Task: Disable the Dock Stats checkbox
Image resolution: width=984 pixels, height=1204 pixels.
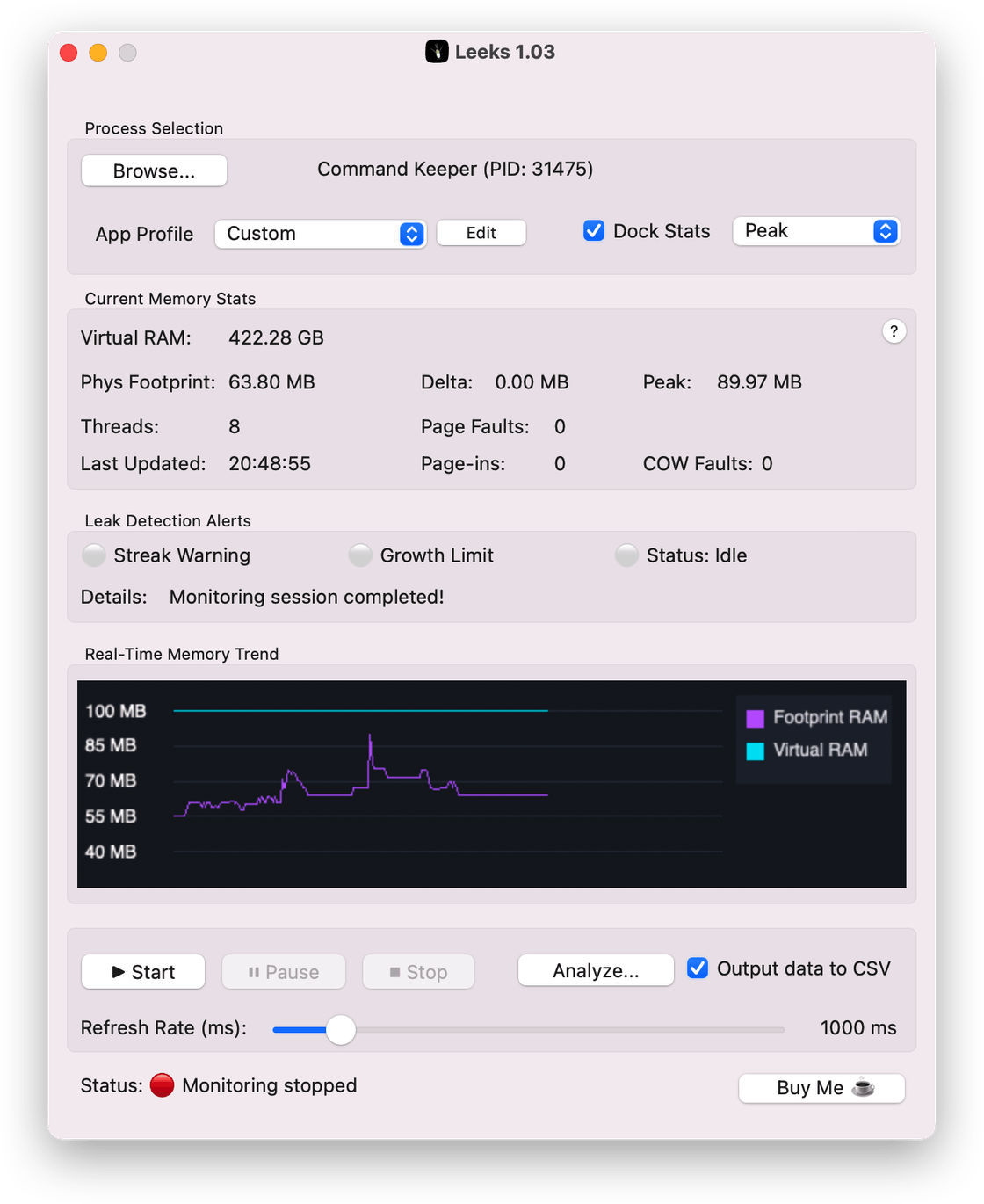Action: point(594,231)
